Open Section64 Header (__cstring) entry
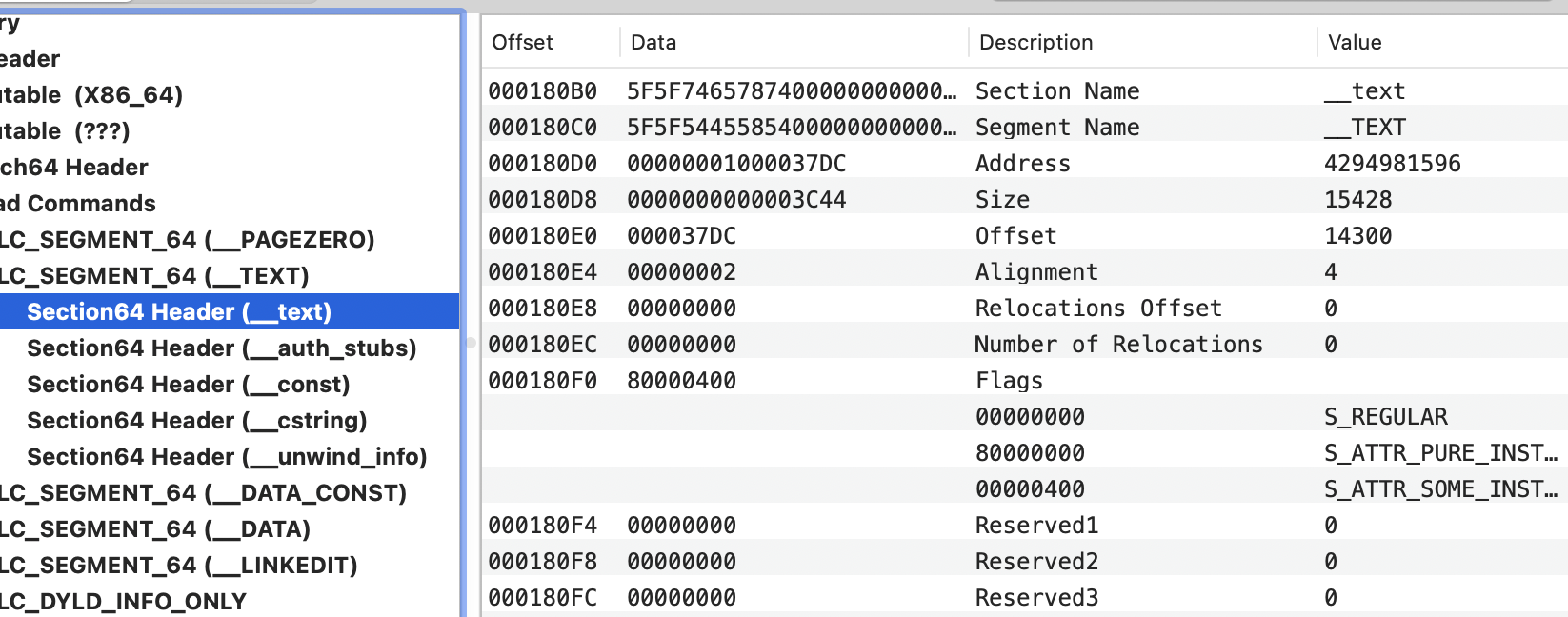 pyautogui.click(x=196, y=421)
